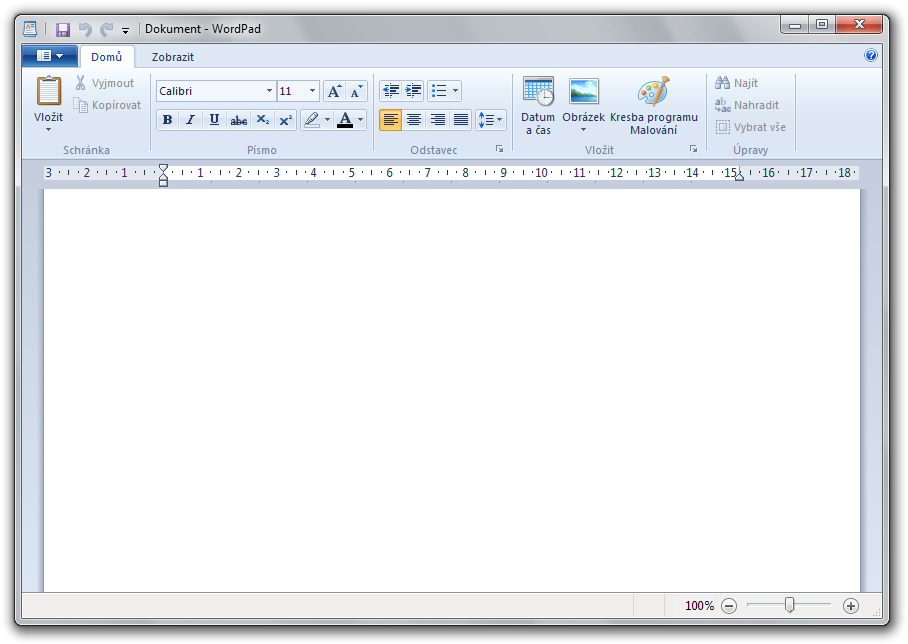Viewport: 908px width, 644px height.
Task: Align text left
Action: click(x=391, y=120)
